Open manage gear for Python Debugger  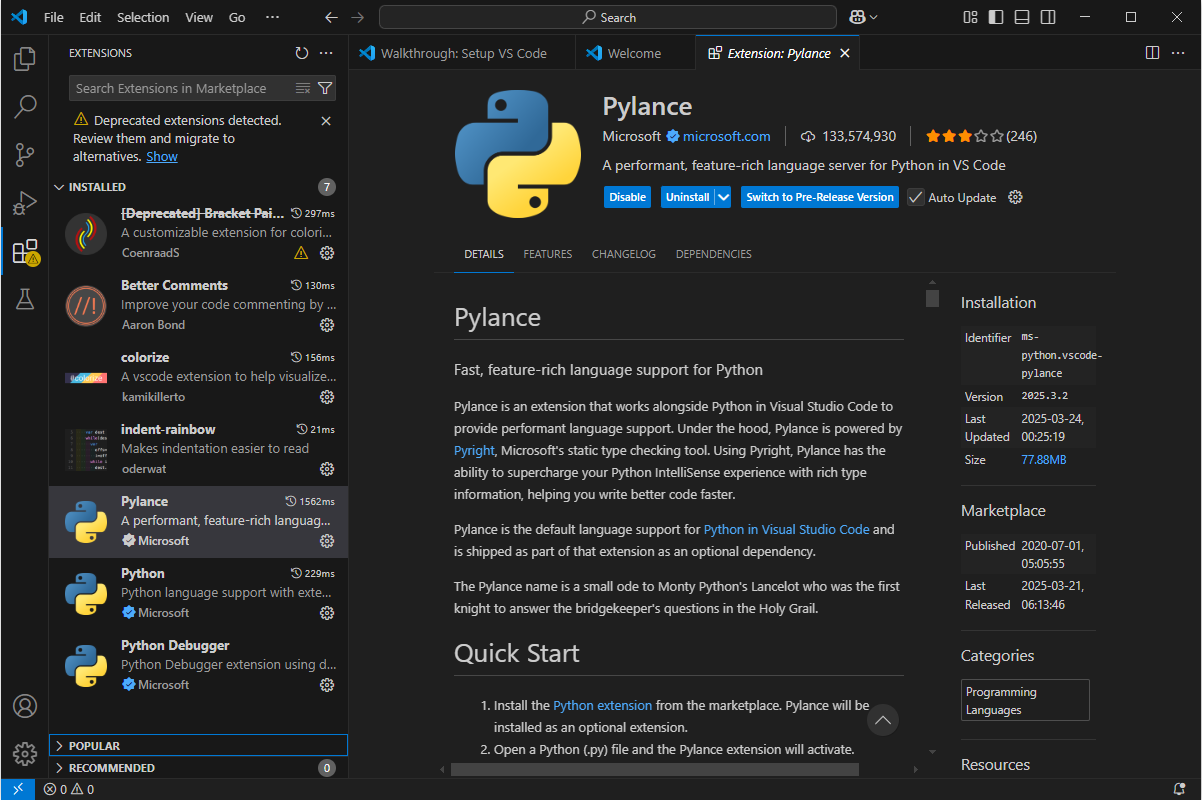(x=327, y=685)
